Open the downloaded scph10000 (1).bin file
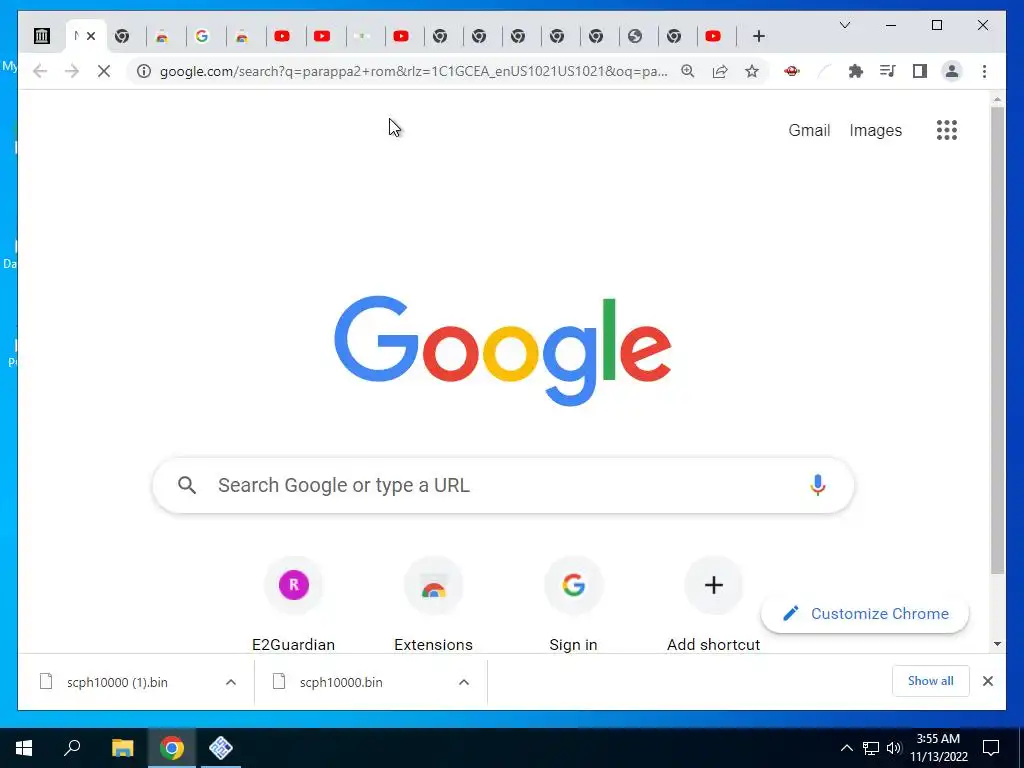The image size is (1024, 768). [118, 682]
